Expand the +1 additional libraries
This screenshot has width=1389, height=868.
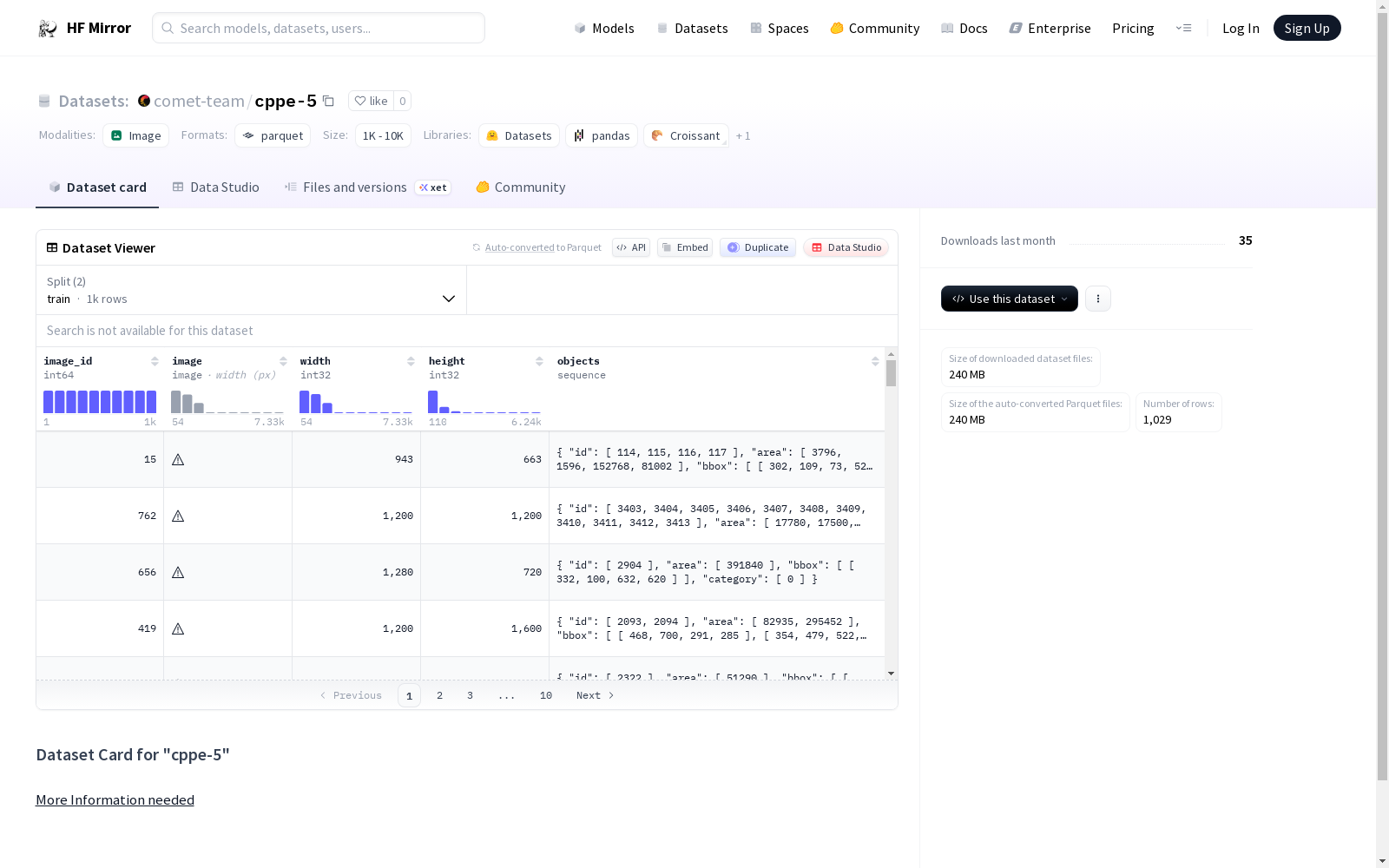tap(743, 135)
